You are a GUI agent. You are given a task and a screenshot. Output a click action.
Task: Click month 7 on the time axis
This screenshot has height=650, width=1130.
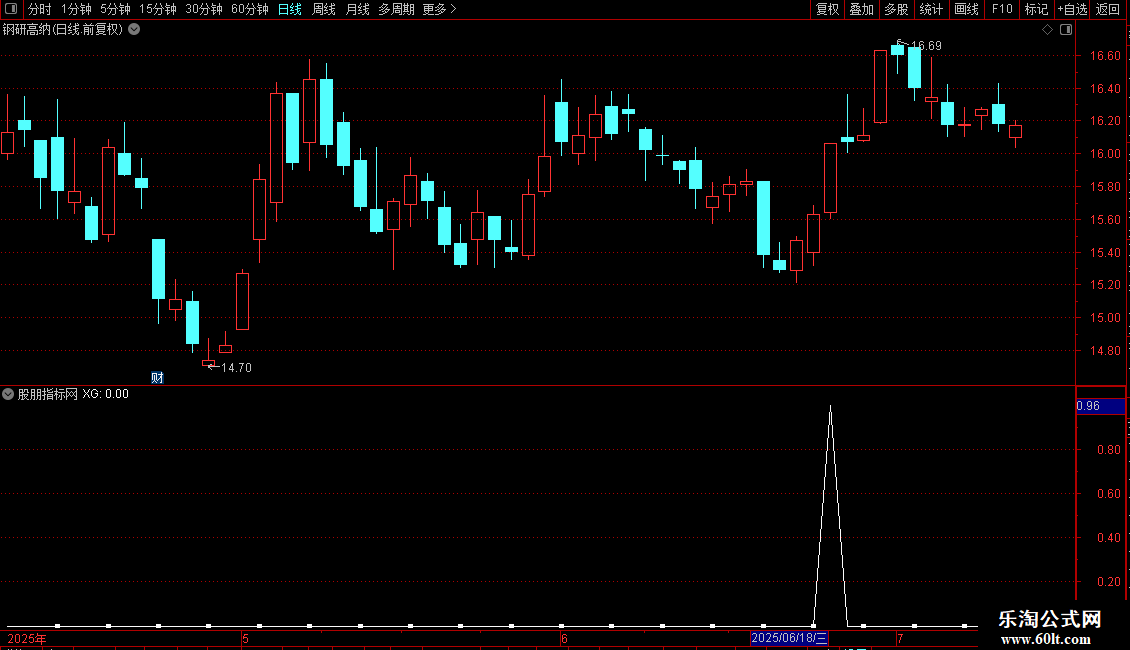click(900, 638)
